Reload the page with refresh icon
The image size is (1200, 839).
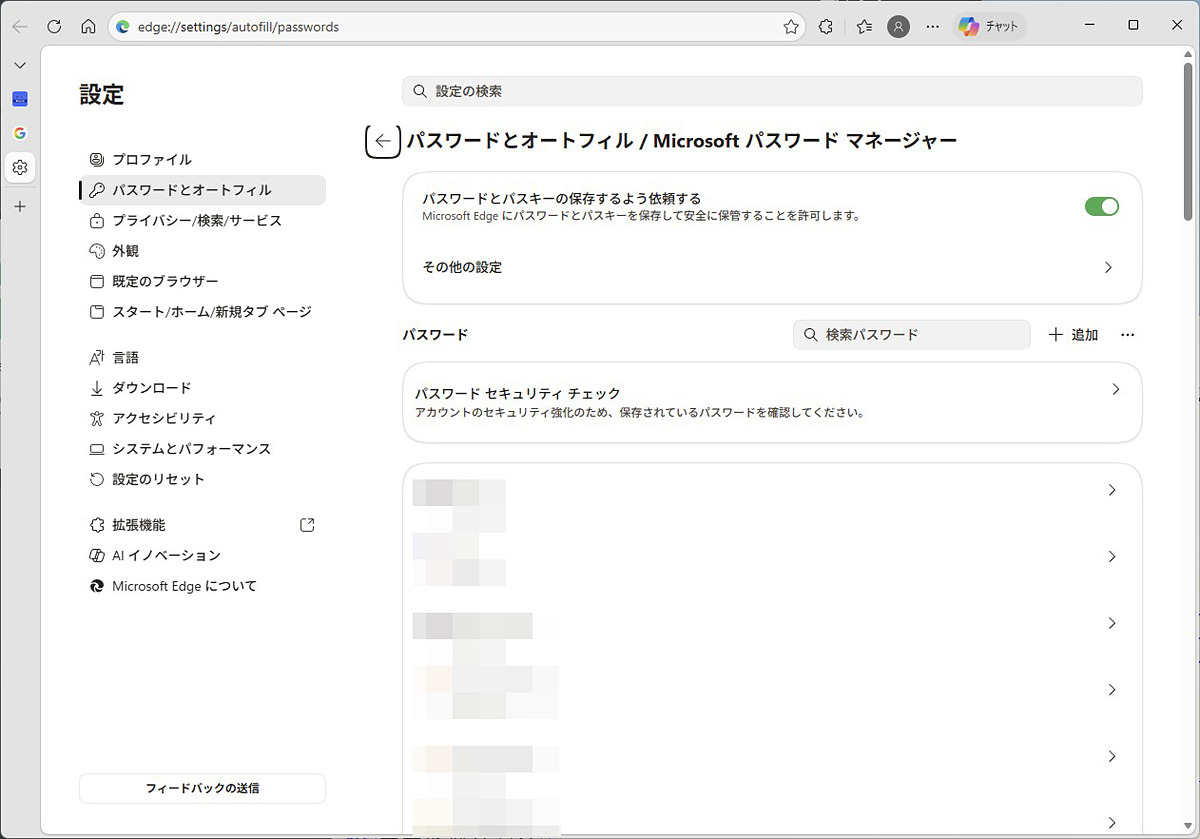(x=54, y=27)
